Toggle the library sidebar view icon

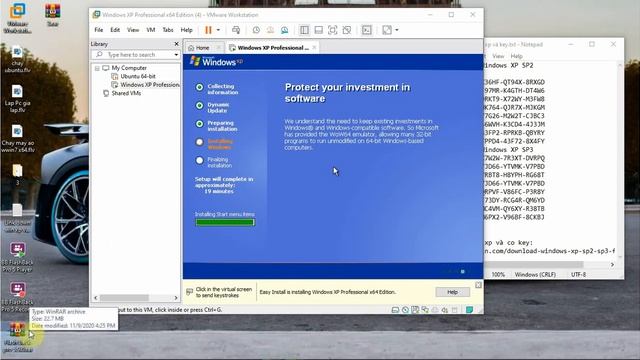[x=304, y=30]
